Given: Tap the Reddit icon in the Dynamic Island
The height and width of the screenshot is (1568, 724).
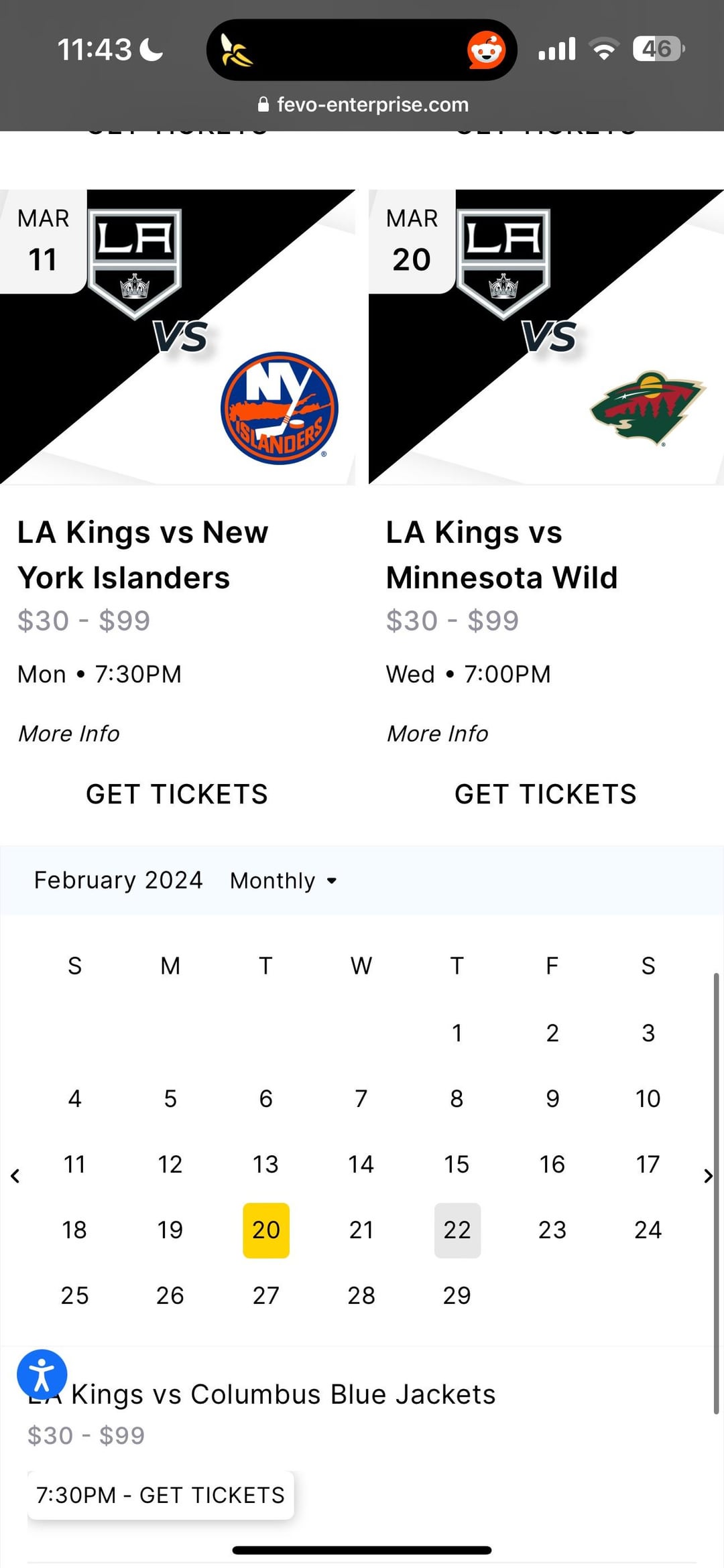Looking at the screenshot, I should (x=486, y=50).
